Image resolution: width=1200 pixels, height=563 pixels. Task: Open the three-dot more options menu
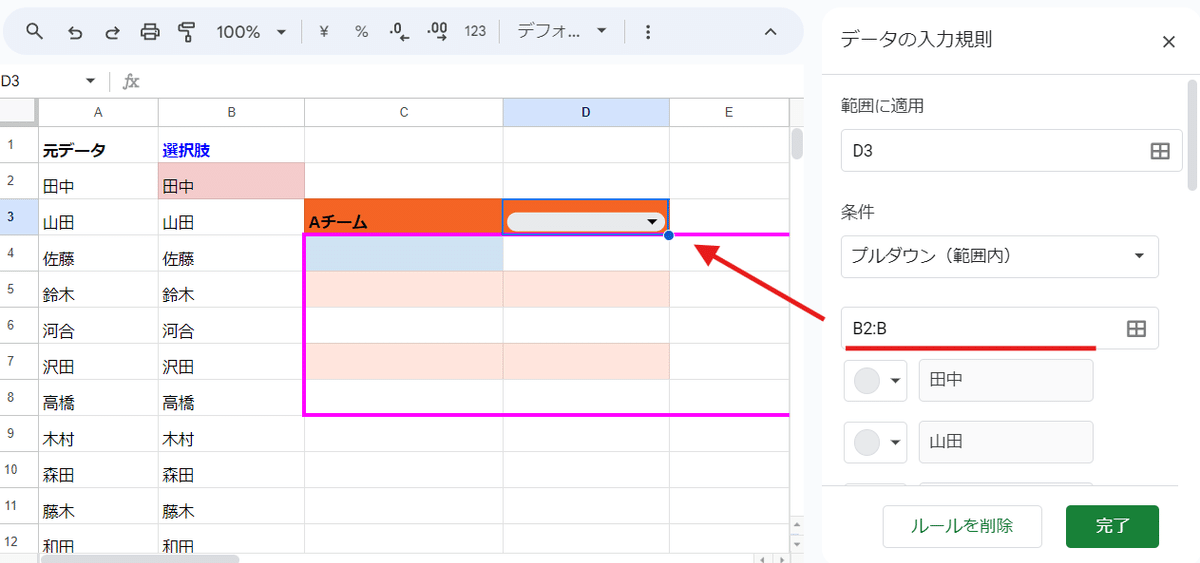pos(649,32)
